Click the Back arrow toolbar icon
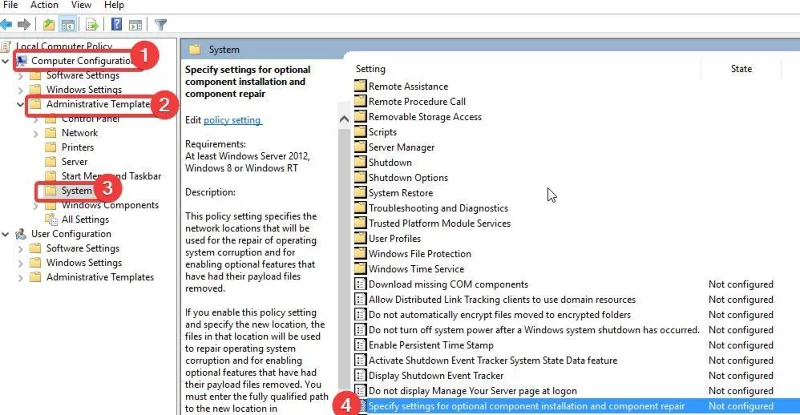Viewport: 800px width, 415px height. tap(6, 24)
